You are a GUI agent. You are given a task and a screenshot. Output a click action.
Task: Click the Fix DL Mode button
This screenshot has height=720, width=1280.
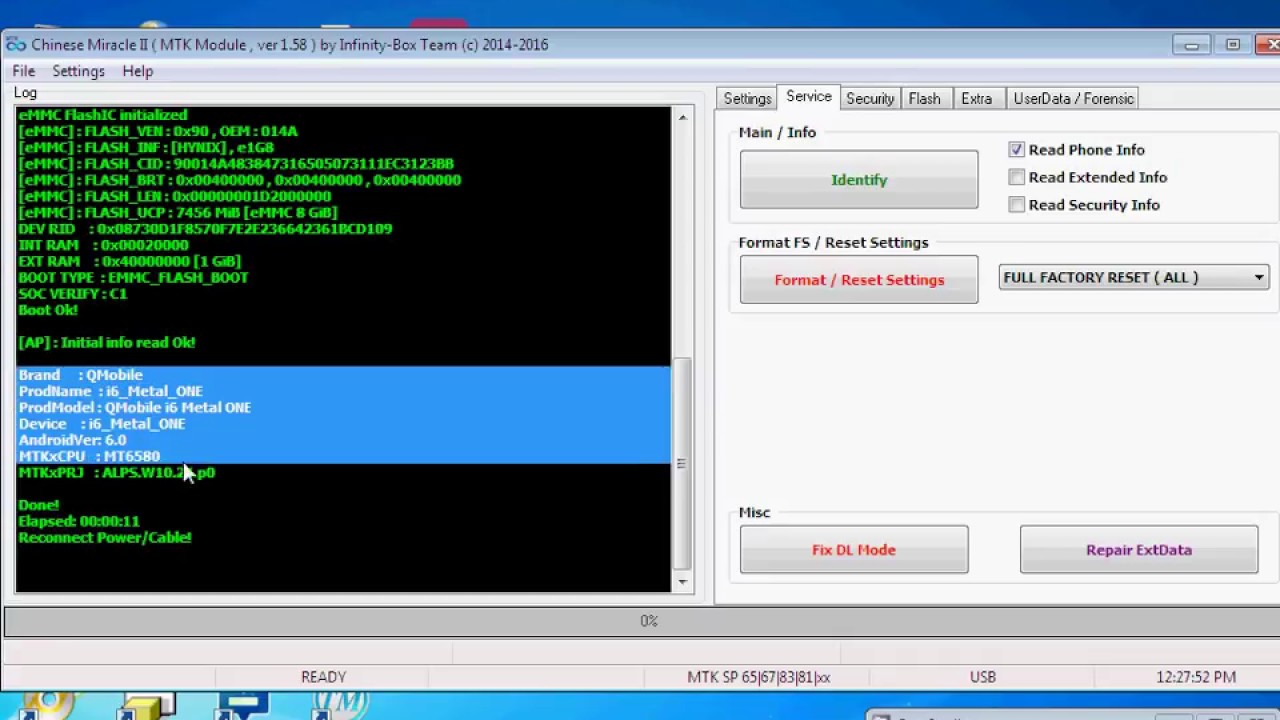tap(854, 550)
